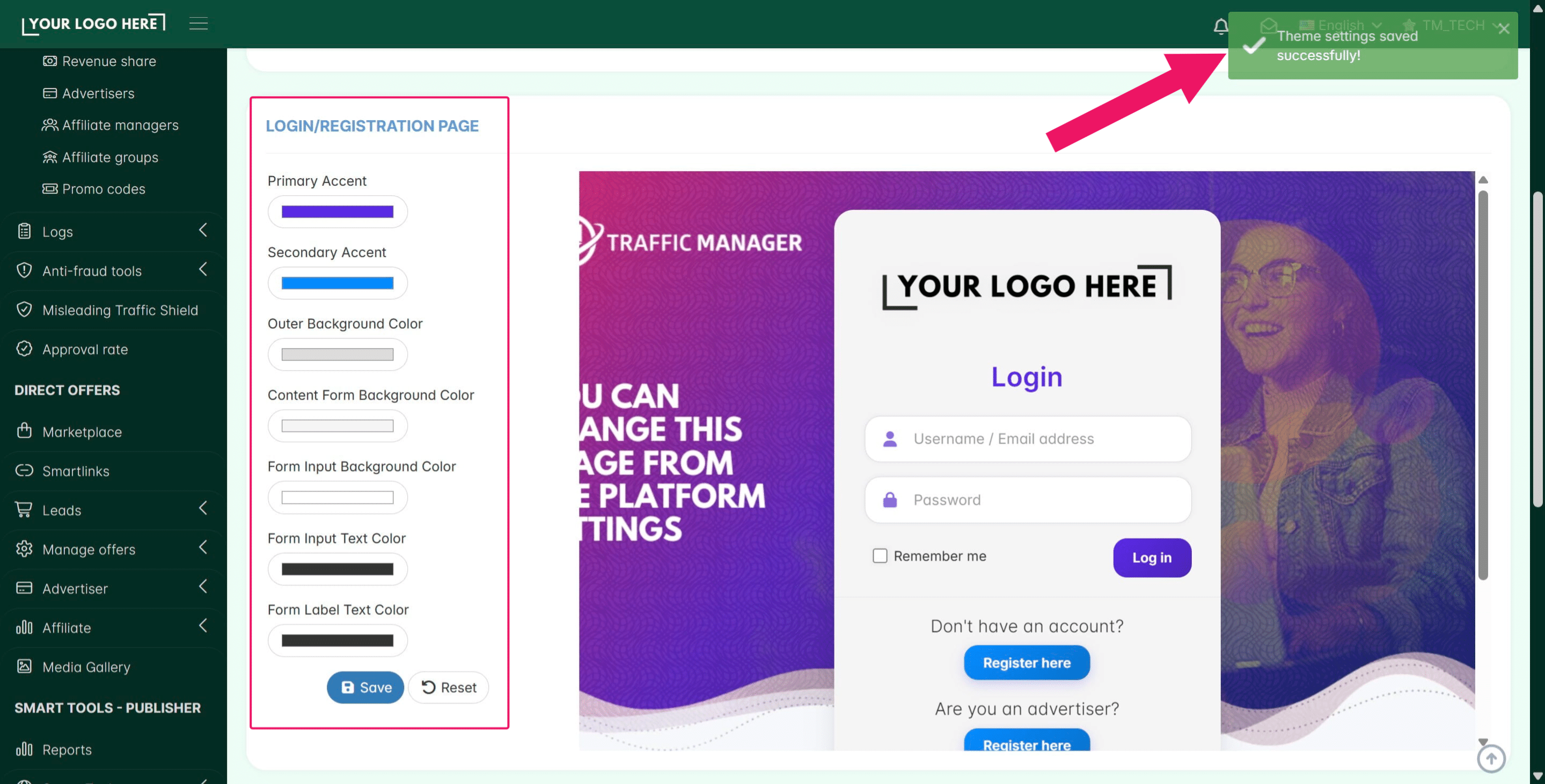Click the user icon in username field
This screenshot has height=784, width=1545.
tap(890, 439)
